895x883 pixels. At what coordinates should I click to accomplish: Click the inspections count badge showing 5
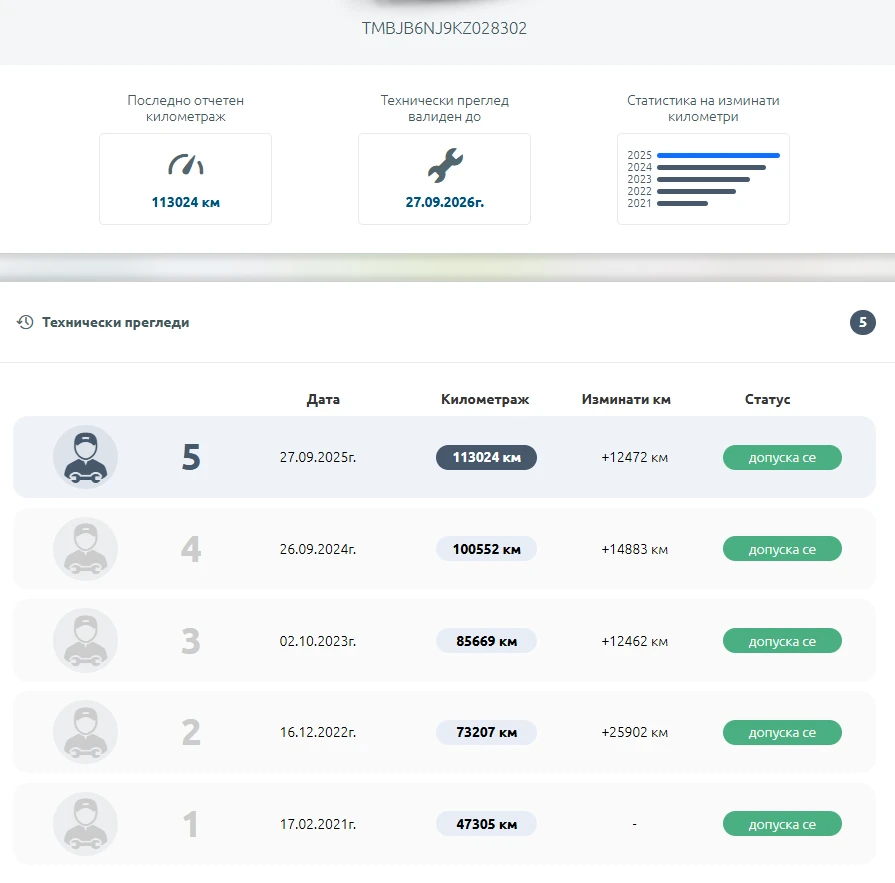pos(862,322)
